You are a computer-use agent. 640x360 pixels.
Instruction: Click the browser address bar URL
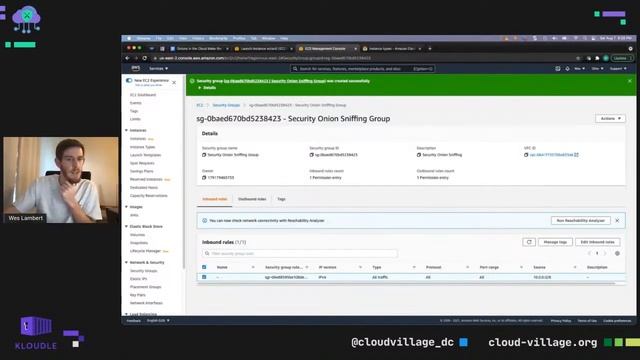(265, 58)
